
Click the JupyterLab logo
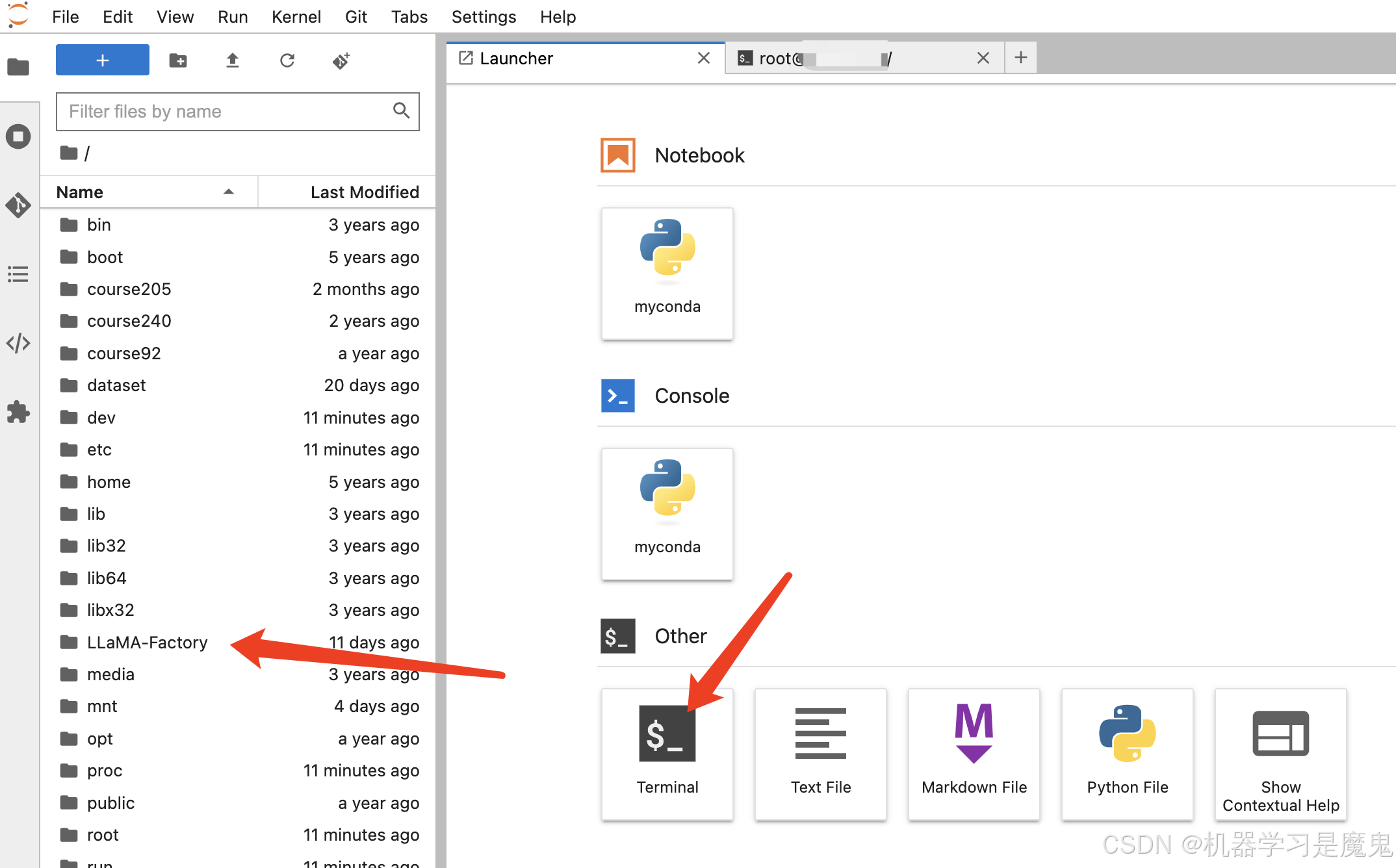click(x=18, y=14)
